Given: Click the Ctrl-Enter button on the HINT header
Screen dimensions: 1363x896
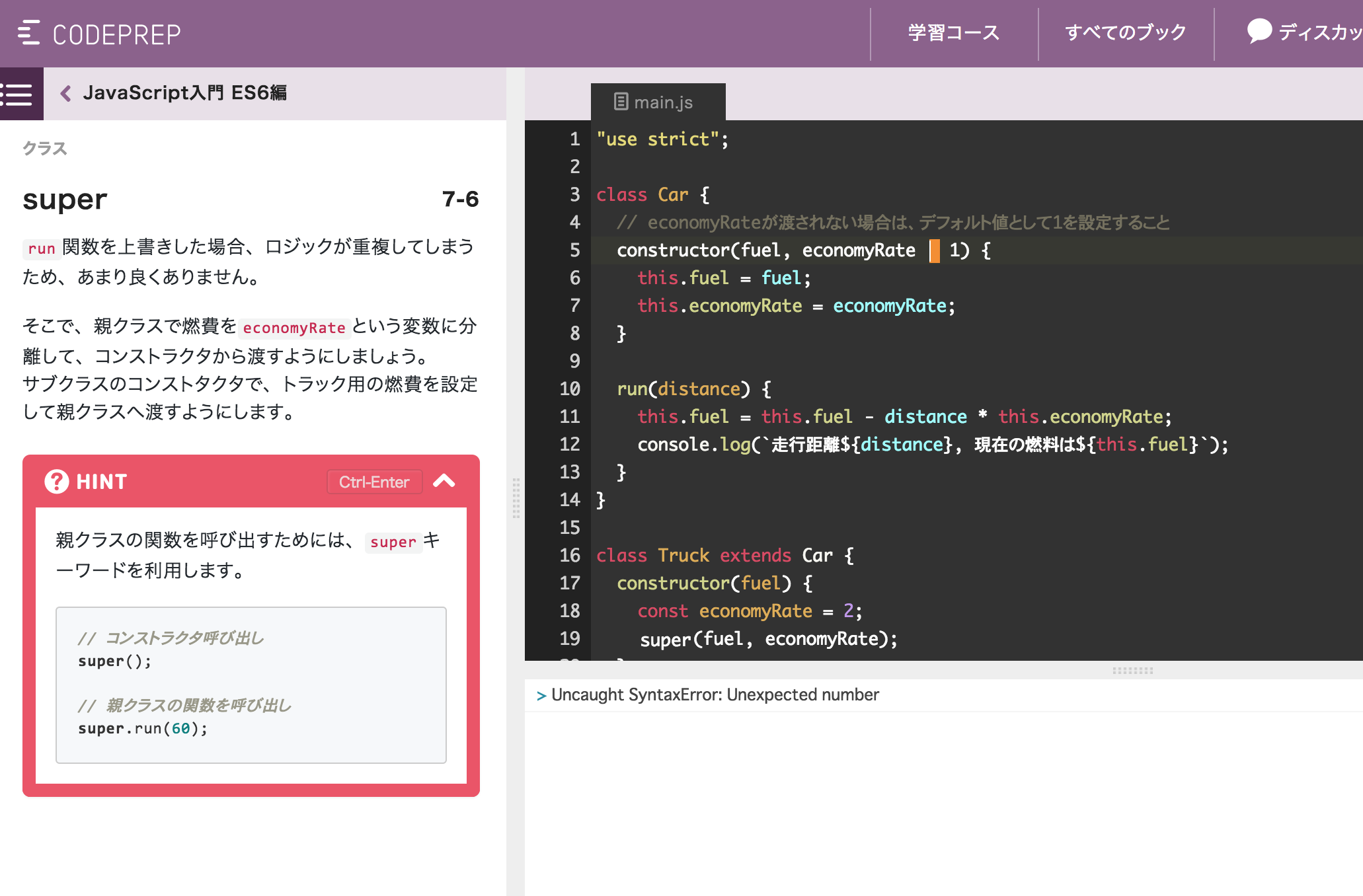Looking at the screenshot, I should 374,481.
